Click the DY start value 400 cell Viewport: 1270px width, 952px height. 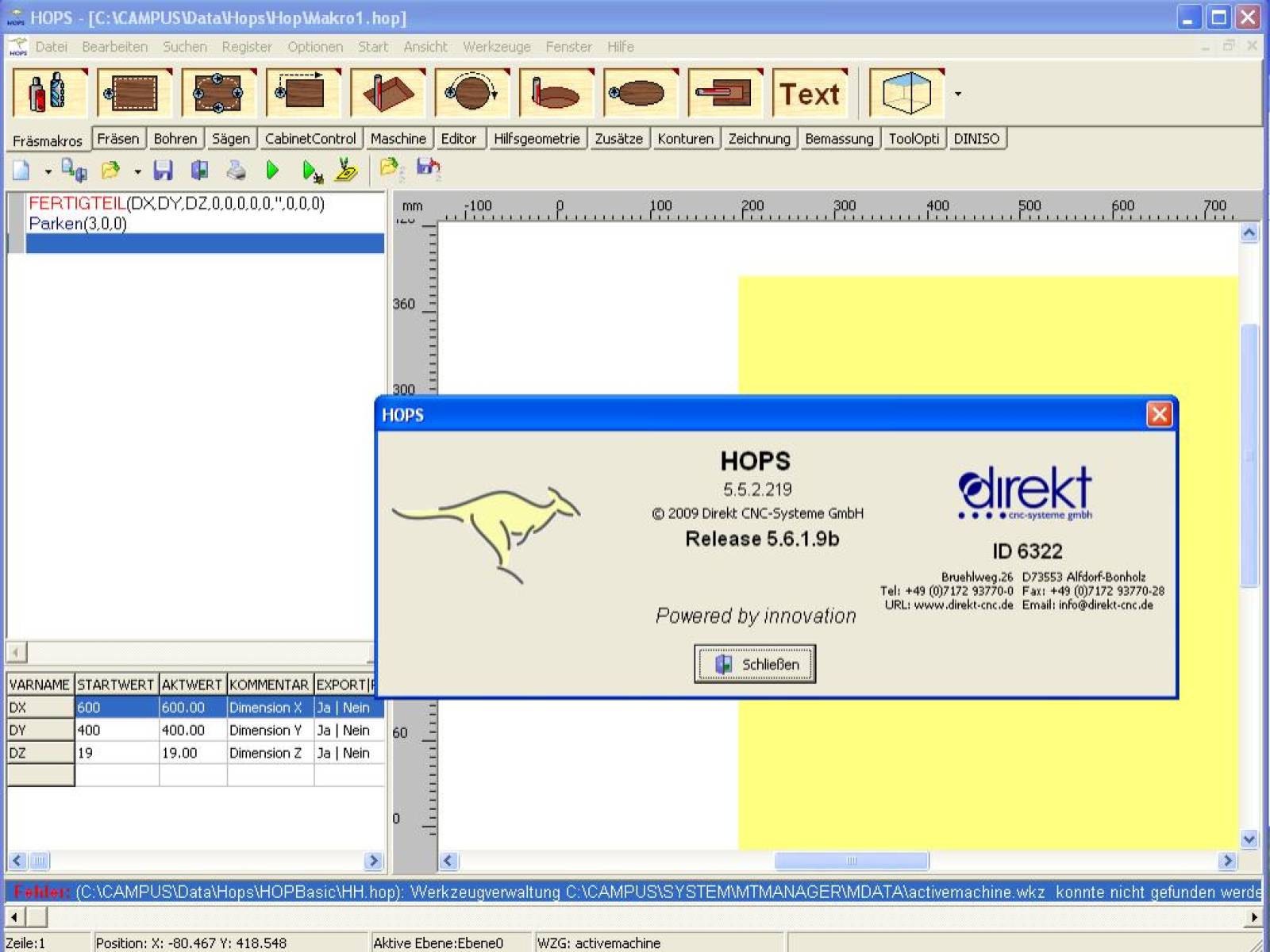coord(117,730)
